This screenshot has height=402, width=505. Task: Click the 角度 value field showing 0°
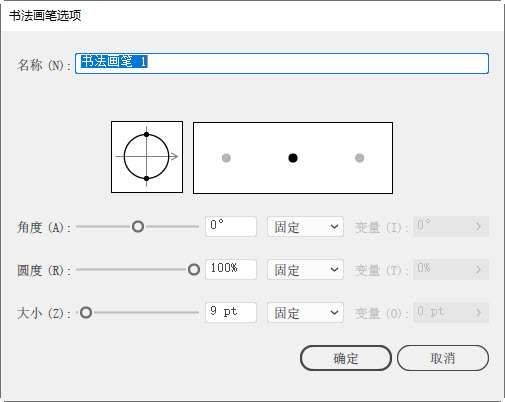tap(231, 227)
